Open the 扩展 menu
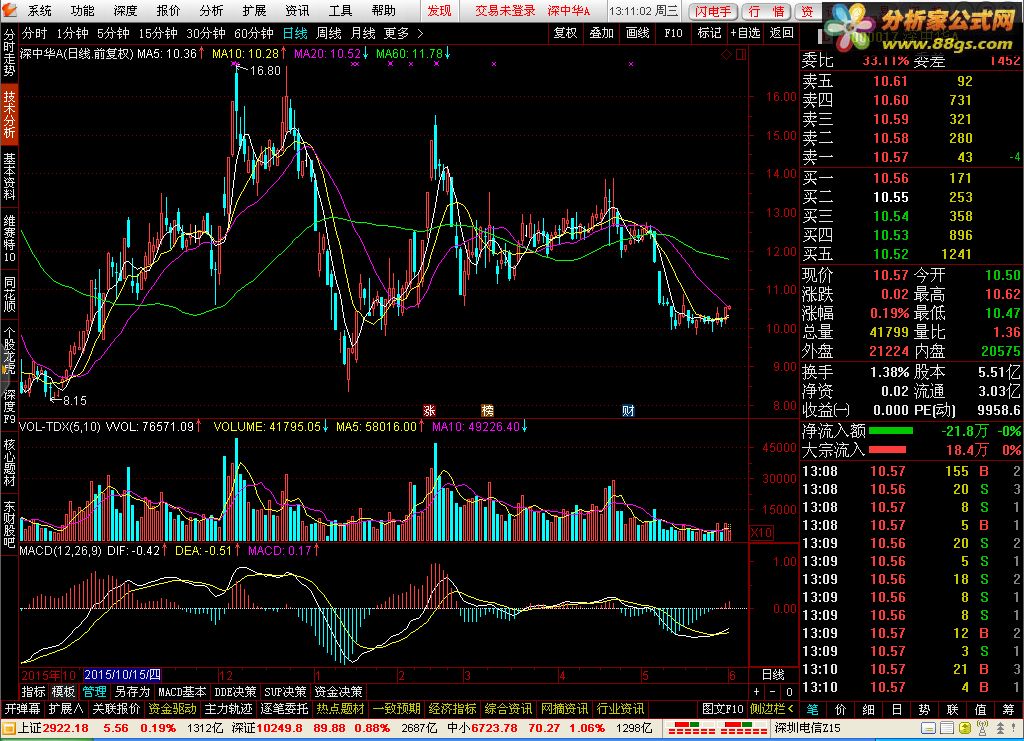Image resolution: width=1024 pixels, height=741 pixels. pyautogui.click(x=254, y=10)
